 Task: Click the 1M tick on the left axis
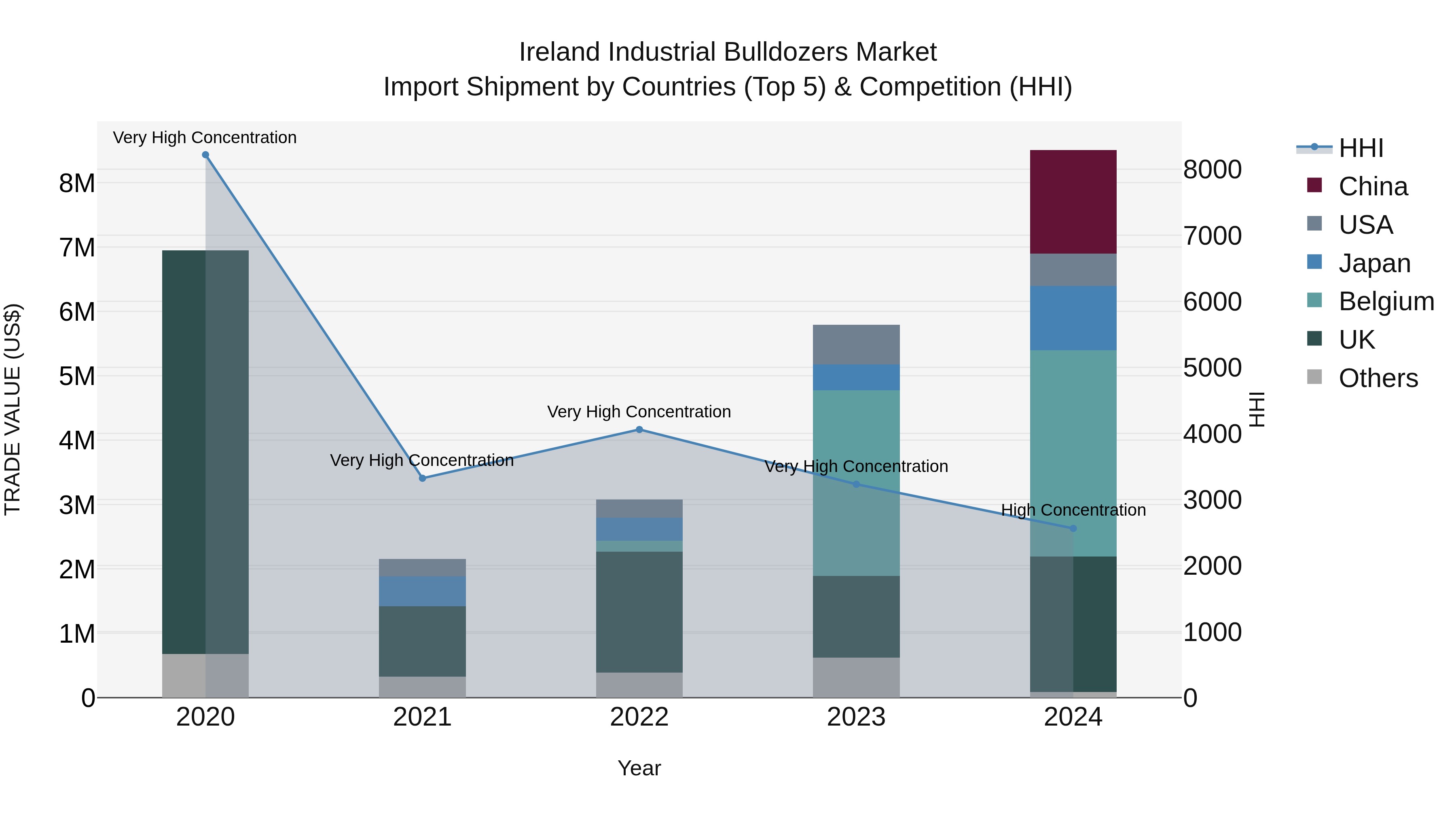coord(77,634)
